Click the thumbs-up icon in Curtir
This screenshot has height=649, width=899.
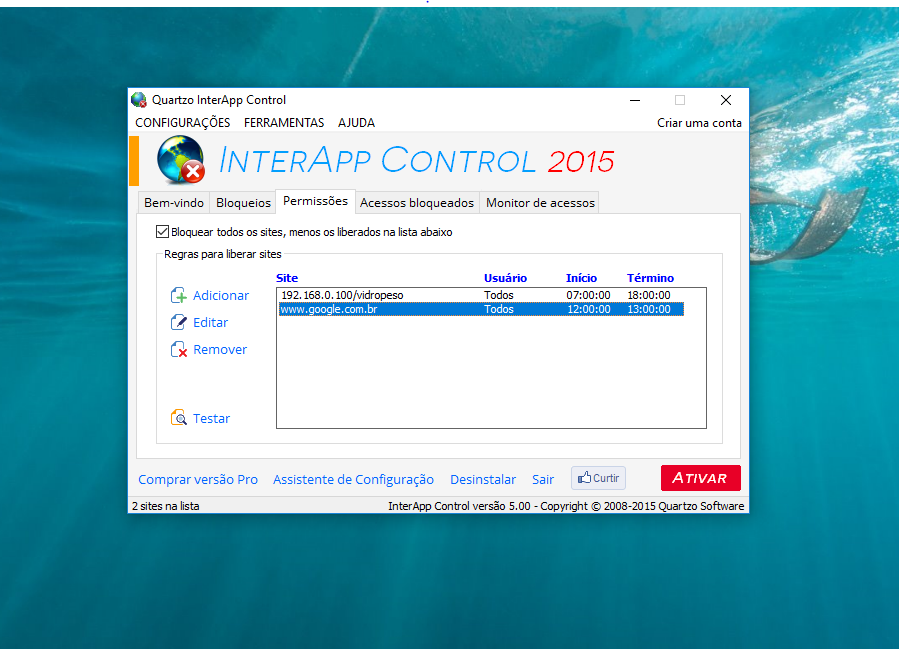tap(584, 478)
